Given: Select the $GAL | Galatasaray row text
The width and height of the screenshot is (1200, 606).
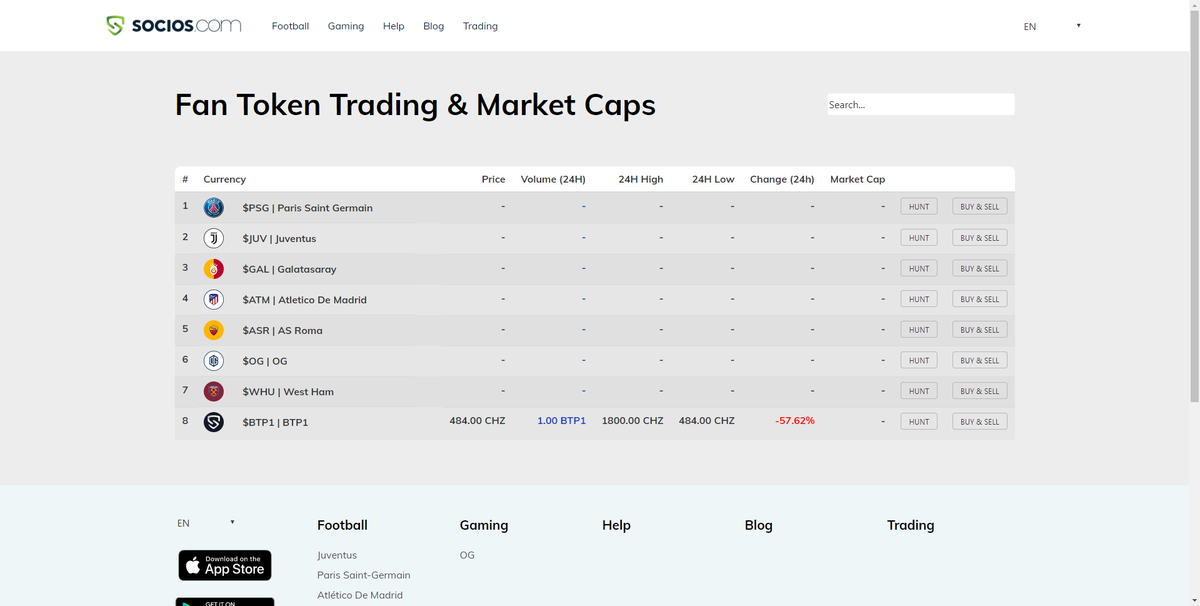Looking at the screenshot, I should point(289,270).
